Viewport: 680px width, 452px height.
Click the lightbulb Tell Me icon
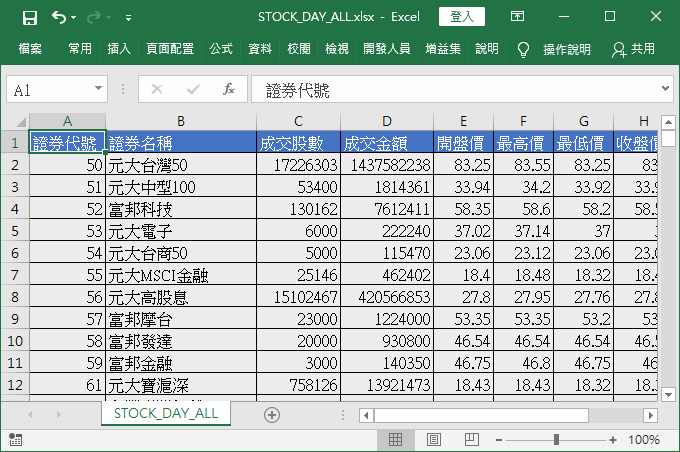[523, 49]
